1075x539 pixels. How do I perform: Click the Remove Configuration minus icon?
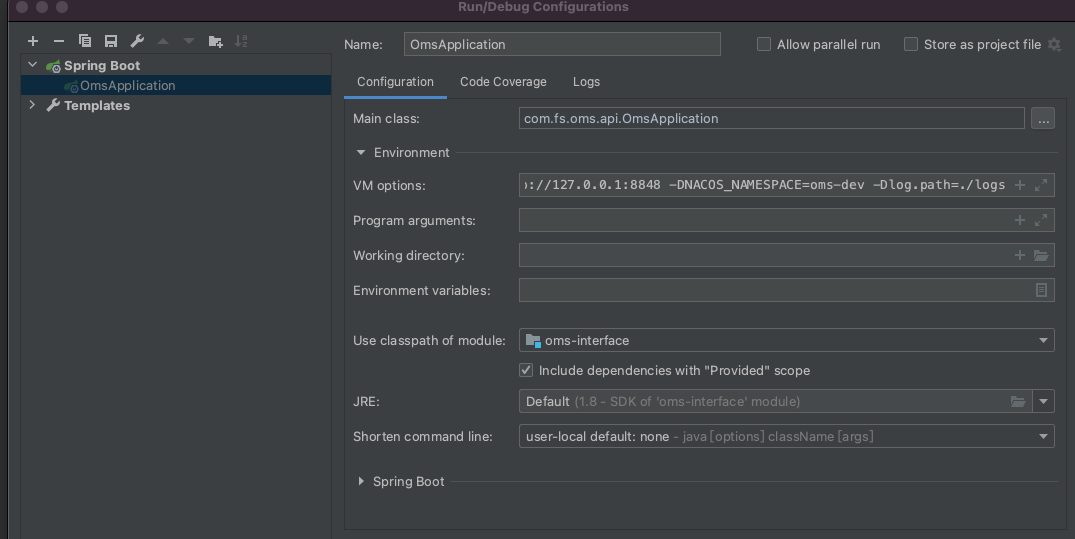pos(59,41)
